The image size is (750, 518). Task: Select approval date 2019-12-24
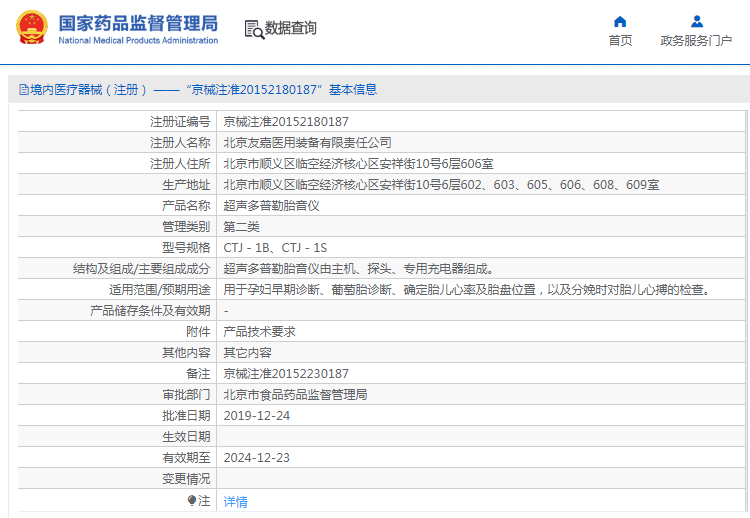click(256, 416)
